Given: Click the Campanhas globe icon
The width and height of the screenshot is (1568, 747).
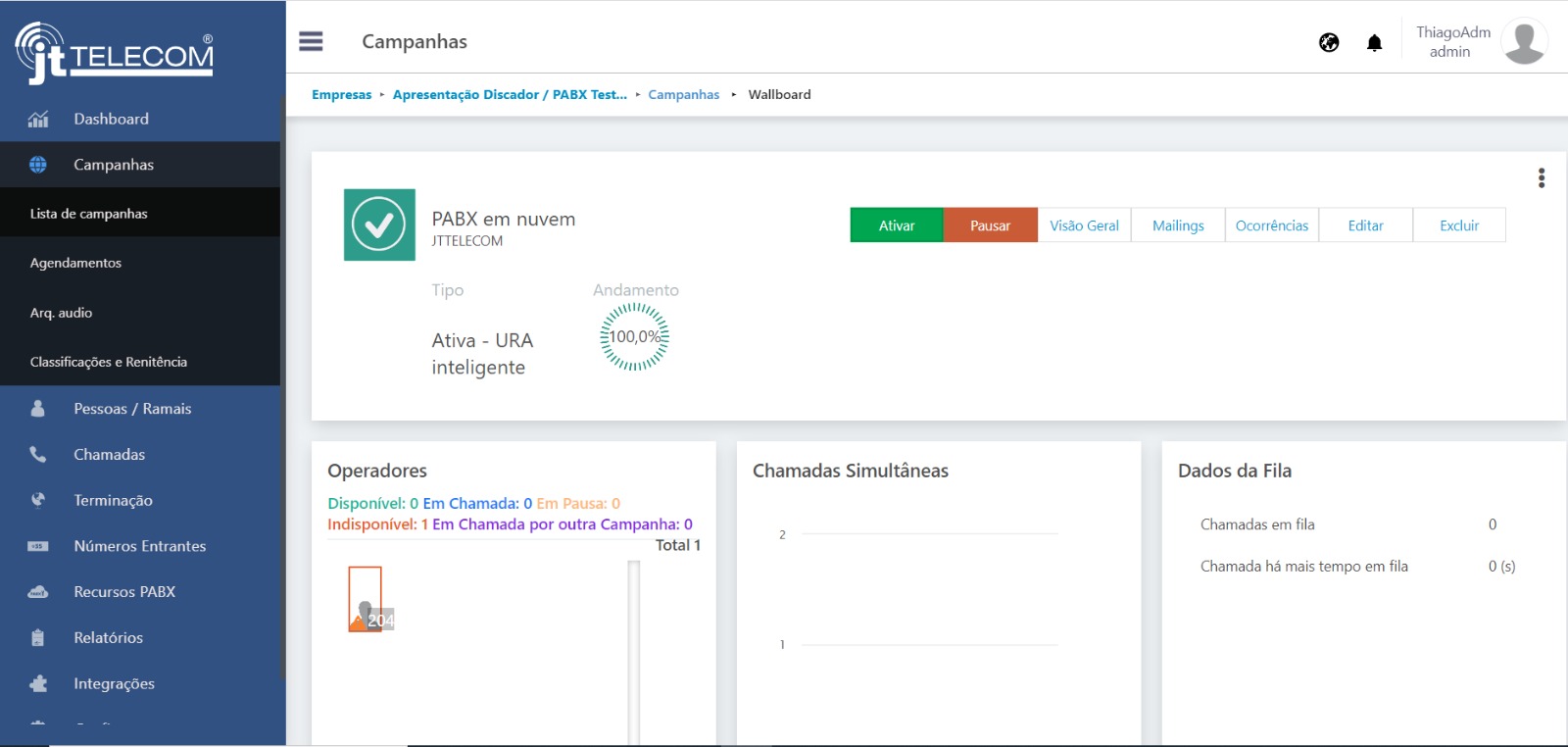Looking at the screenshot, I should (38, 165).
